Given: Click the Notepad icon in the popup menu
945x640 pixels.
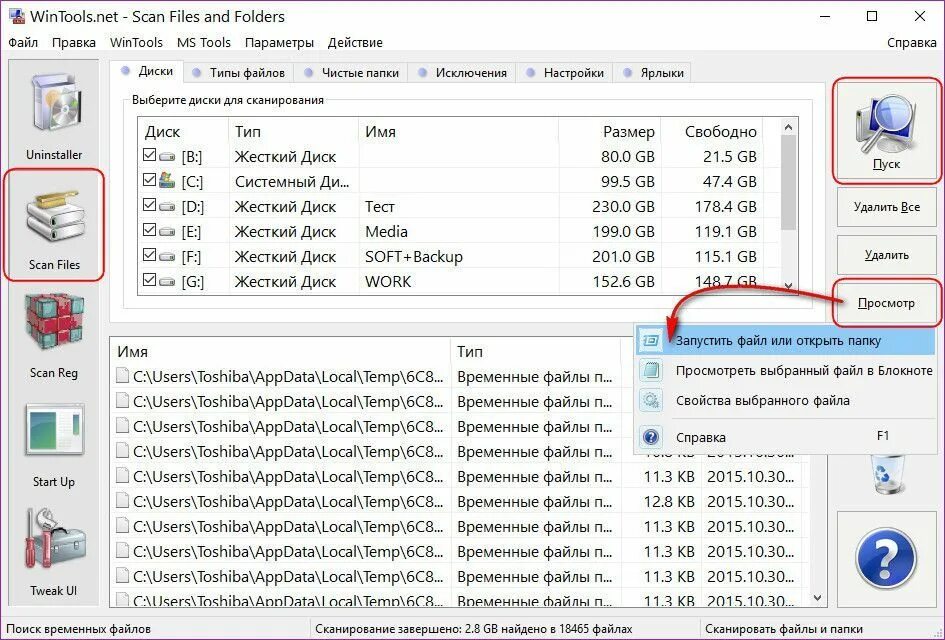Looking at the screenshot, I should tap(651, 370).
